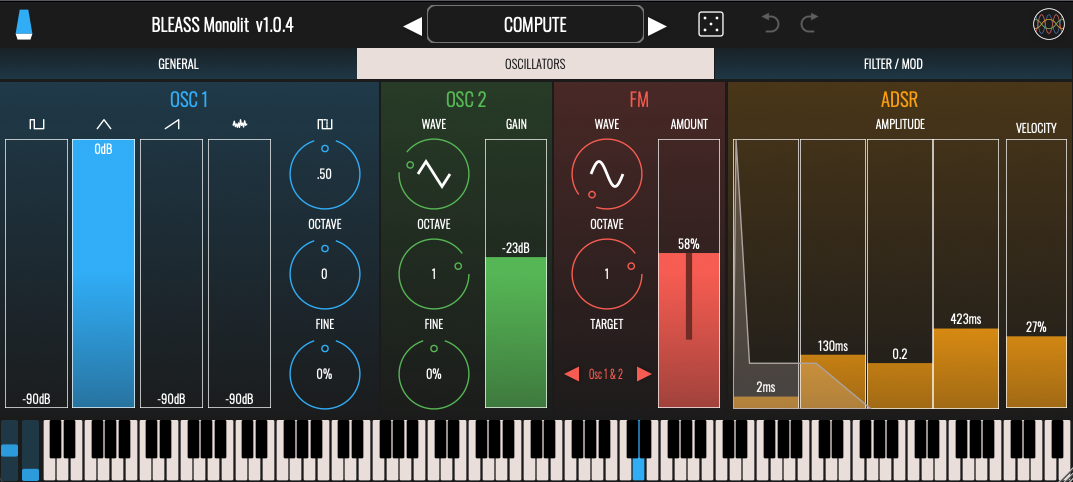Adjust the OSC 2 GAIN slider at -23dB

tap(516, 273)
